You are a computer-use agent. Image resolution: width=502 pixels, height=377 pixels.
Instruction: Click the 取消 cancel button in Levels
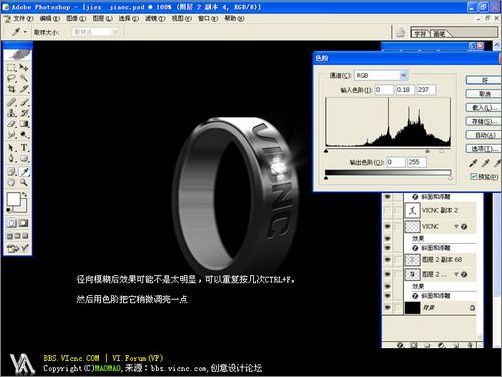coord(484,94)
